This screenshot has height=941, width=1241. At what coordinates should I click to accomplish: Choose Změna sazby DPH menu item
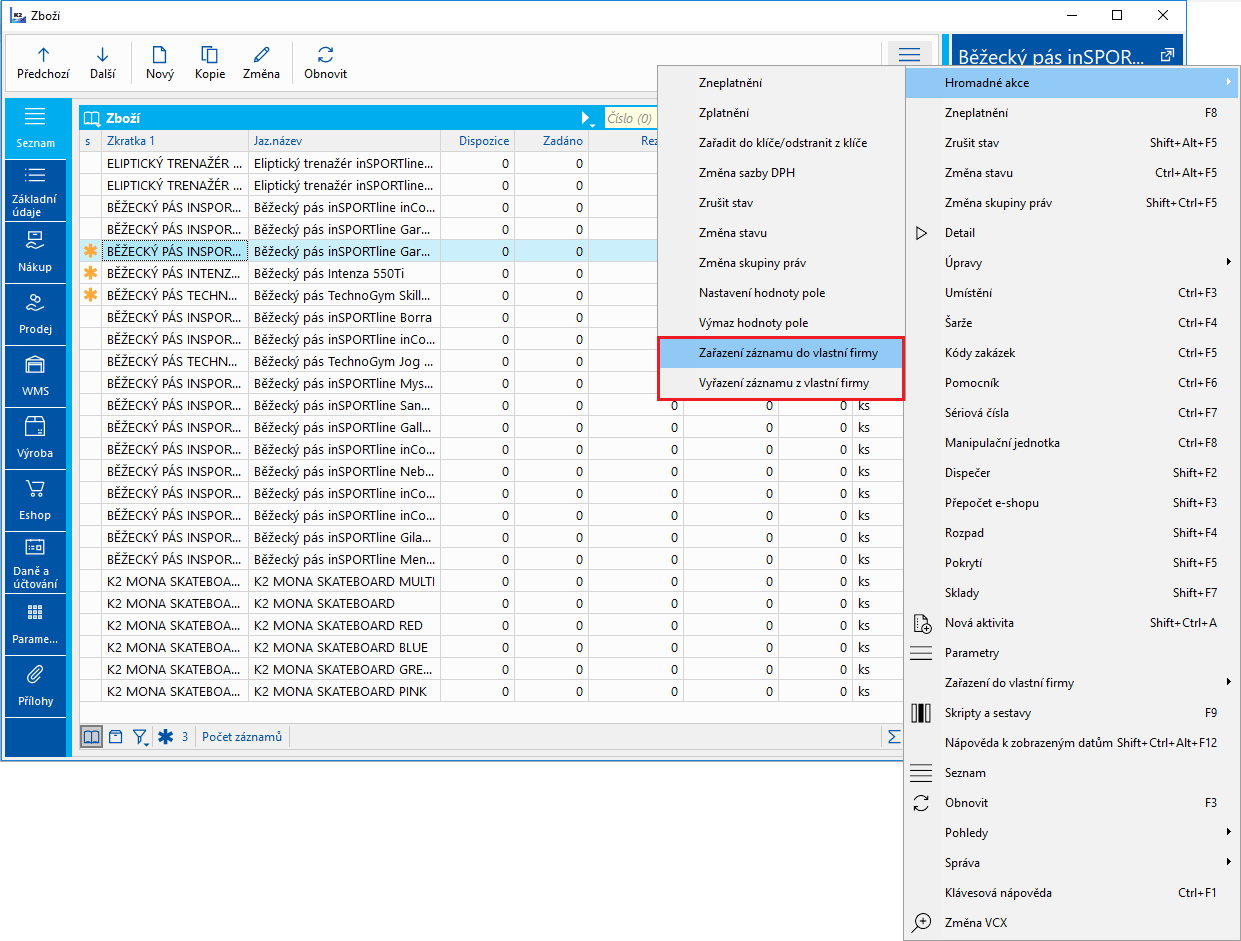tap(746, 173)
